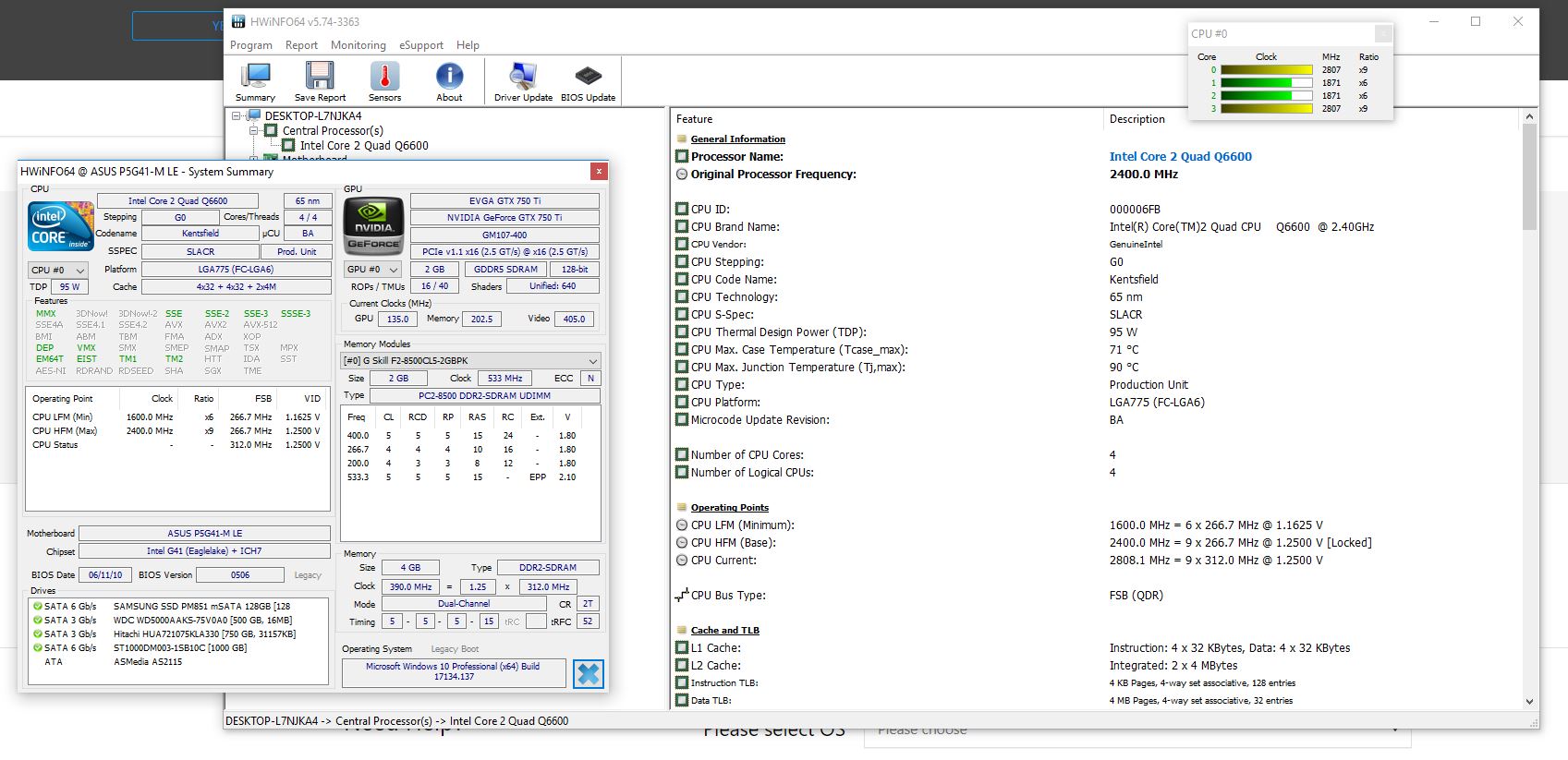The image size is (1568, 760).
Task: Click the BIOS Date 06/11/10 field
Action: (x=104, y=575)
